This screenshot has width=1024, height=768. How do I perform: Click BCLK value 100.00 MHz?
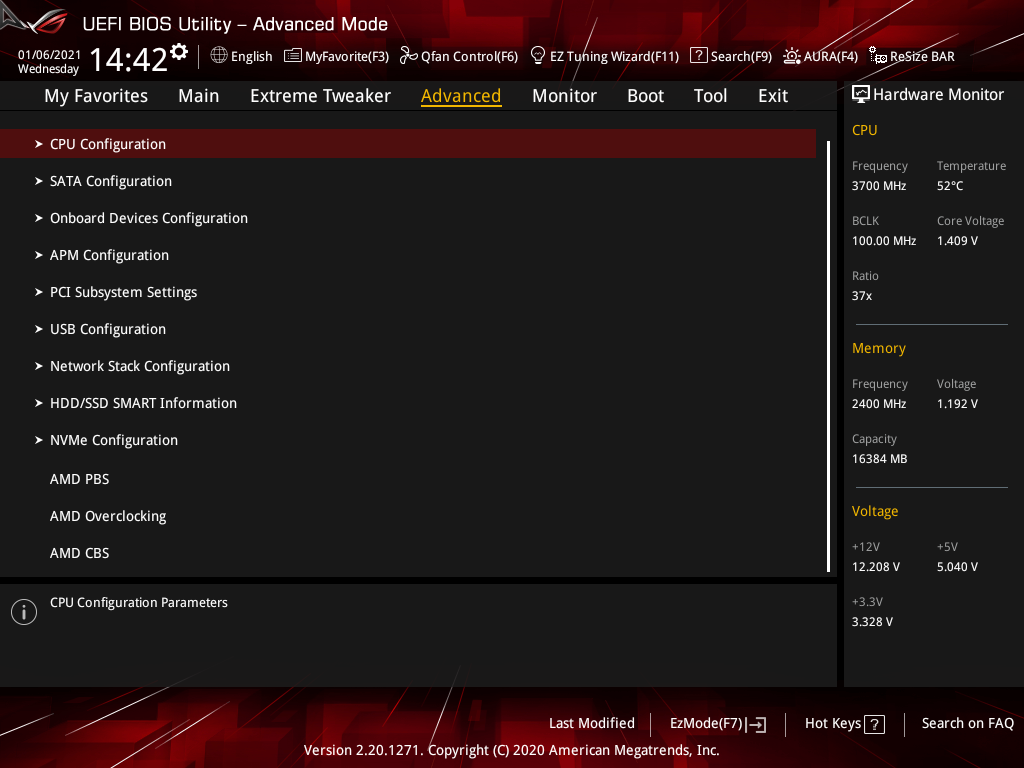[884, 241]
